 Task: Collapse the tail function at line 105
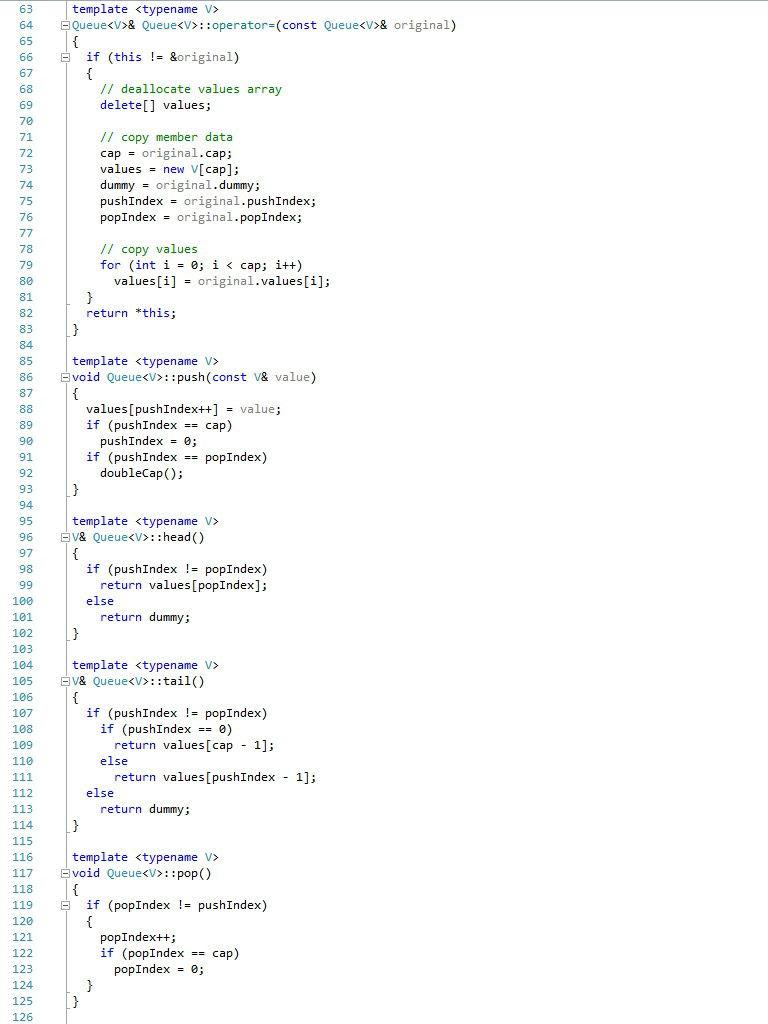(x=65, y=681)
